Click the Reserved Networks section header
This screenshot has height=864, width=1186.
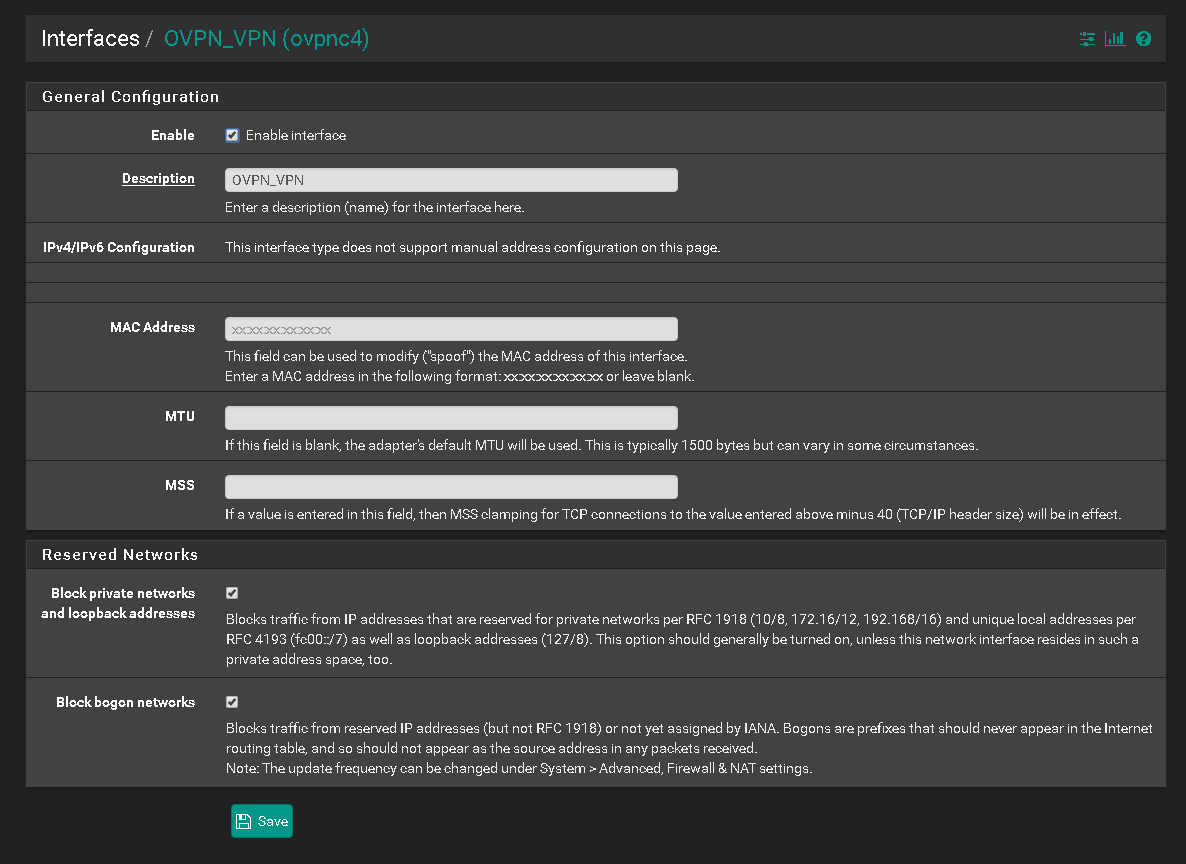[x=120, y=555]
